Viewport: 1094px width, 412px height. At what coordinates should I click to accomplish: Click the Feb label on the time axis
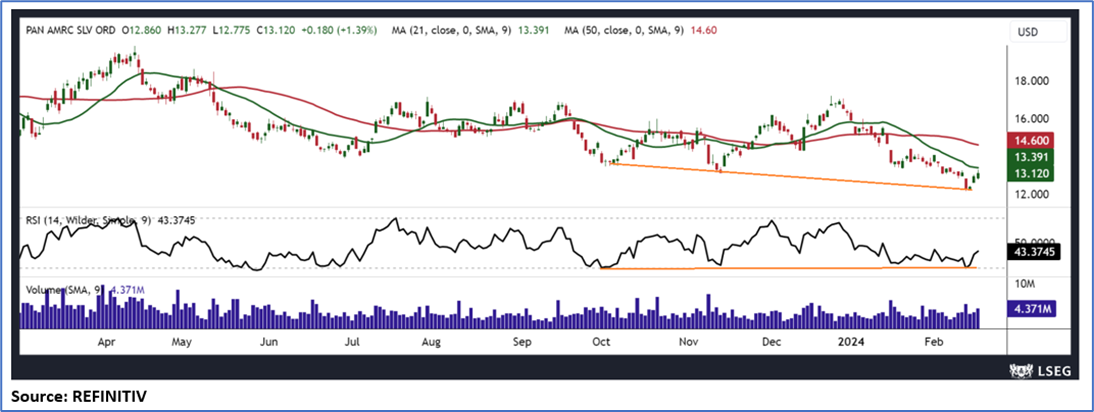pyautogui.click(x=933, y=342)
